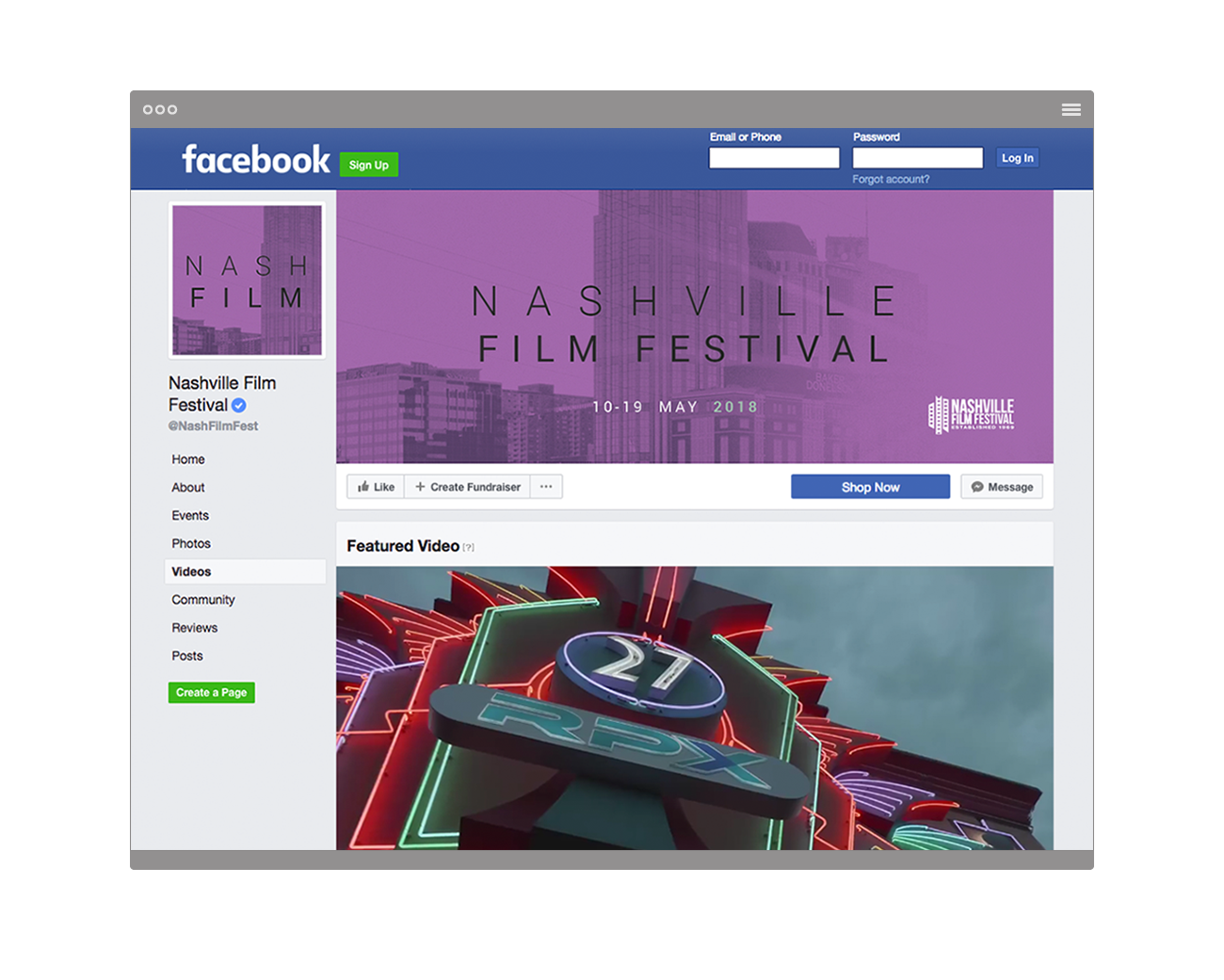
Task: Click the Facebook logo
Action: coord(256,159)
